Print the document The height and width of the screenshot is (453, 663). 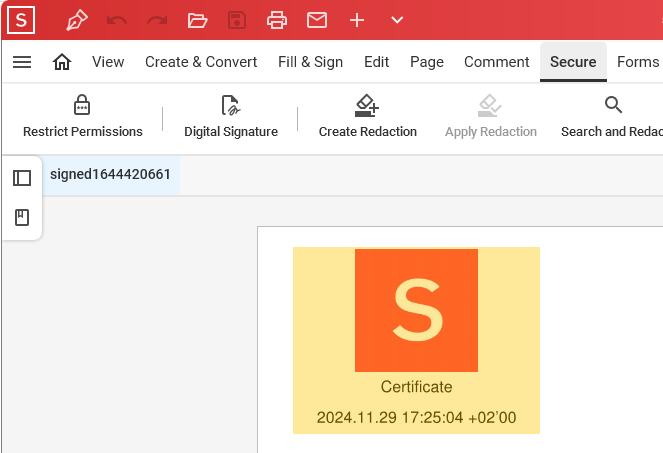point(277,20)
